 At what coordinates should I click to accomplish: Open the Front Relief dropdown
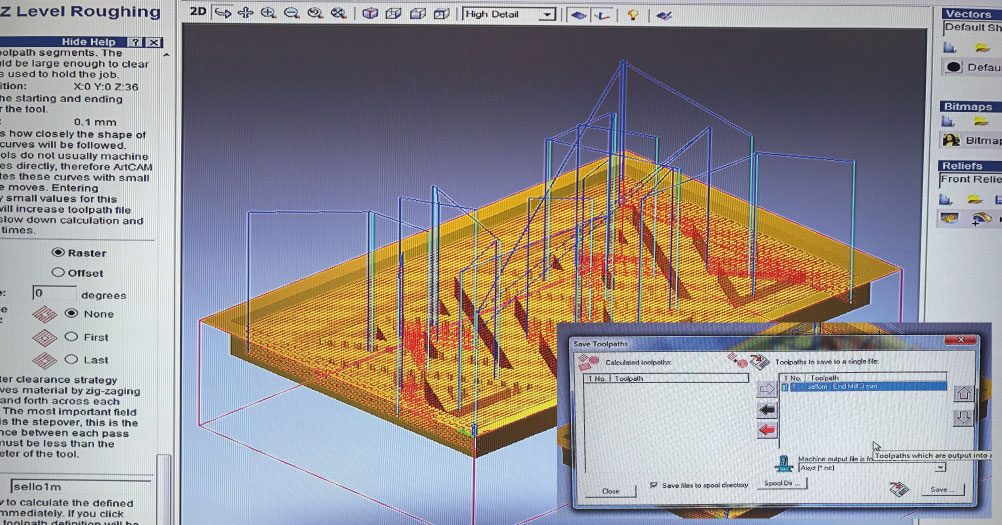pos(971,180)
